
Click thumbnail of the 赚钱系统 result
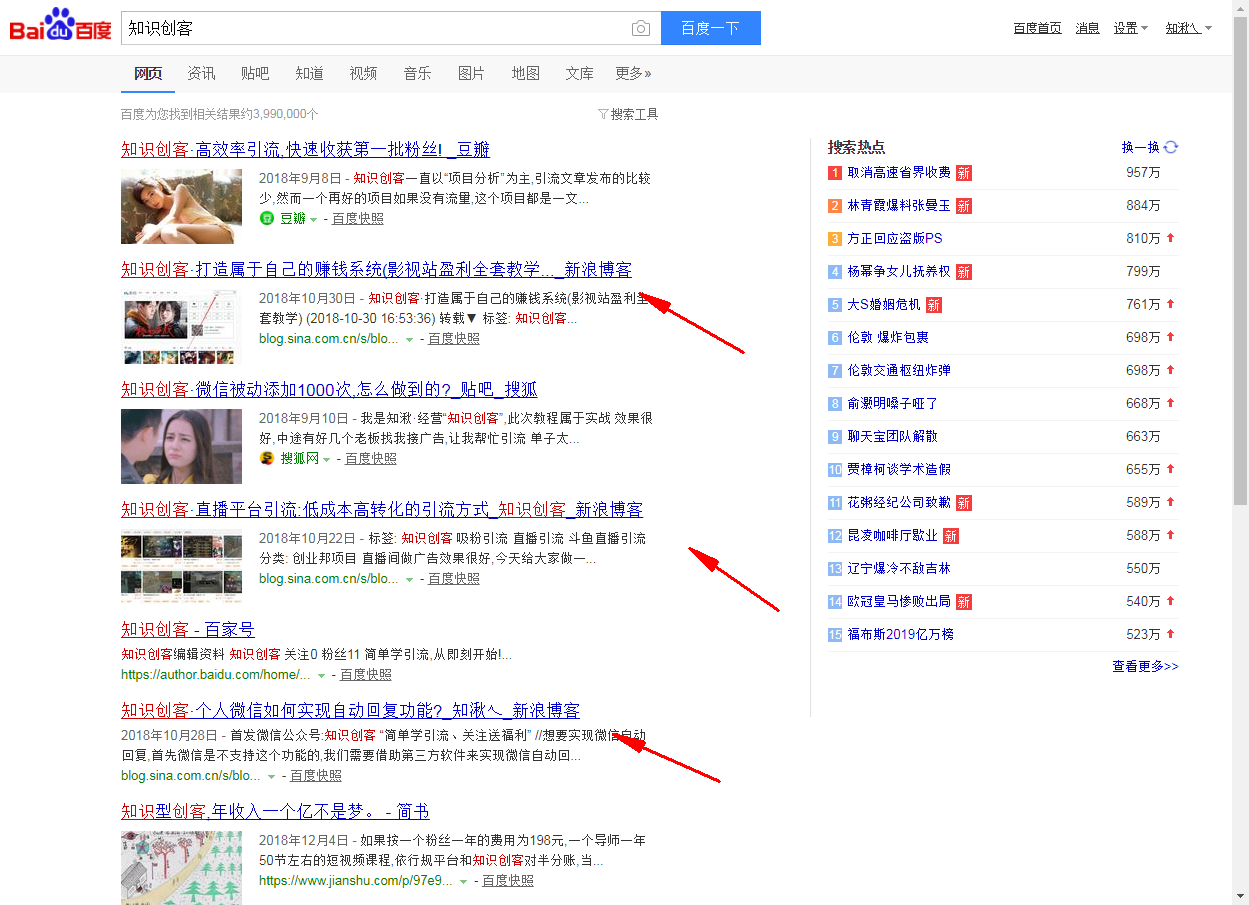click(181, 326)
